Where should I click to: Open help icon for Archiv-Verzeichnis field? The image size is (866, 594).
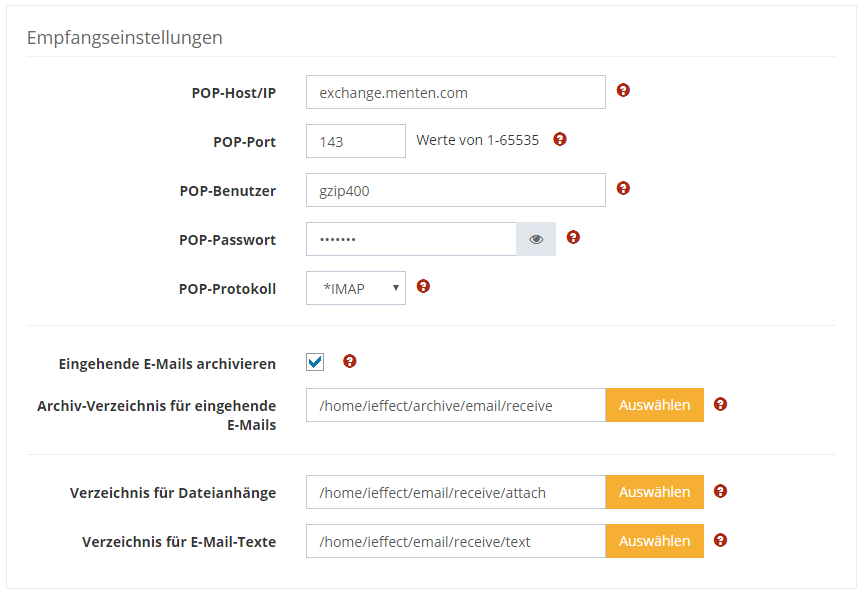pyautogui.click(x=720, y=404)
